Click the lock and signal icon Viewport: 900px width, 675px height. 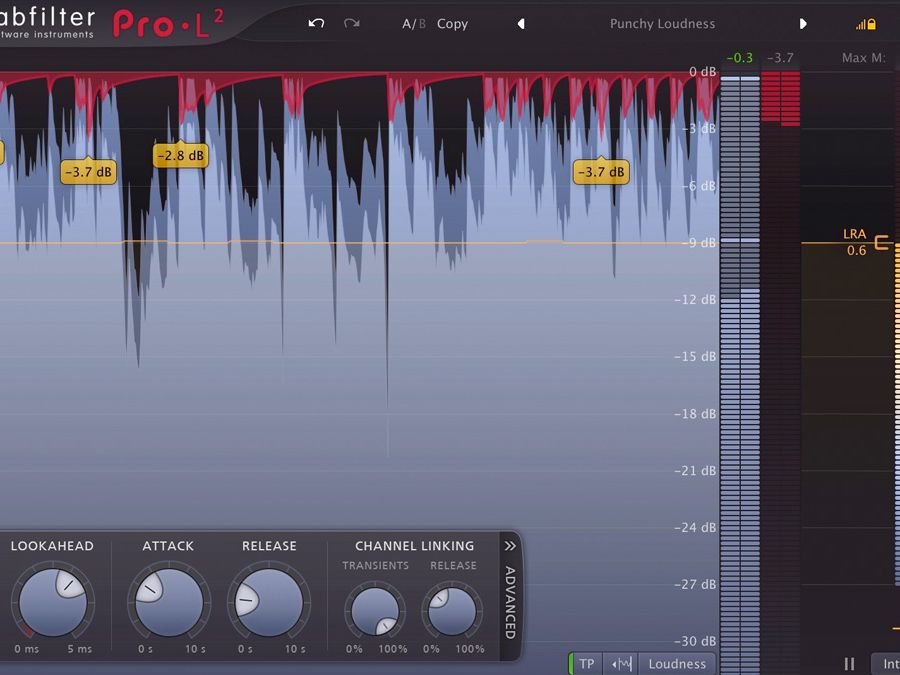tap(866, 24)
